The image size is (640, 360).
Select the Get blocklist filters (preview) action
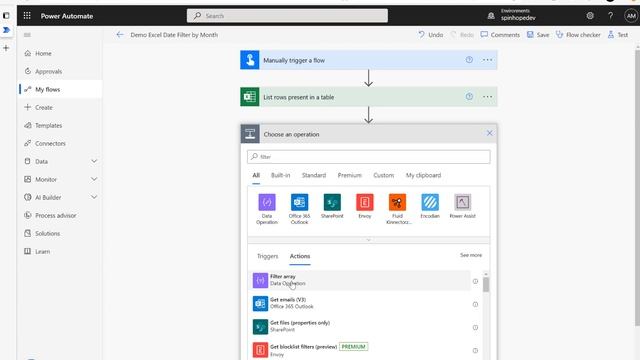coord(361,350)
